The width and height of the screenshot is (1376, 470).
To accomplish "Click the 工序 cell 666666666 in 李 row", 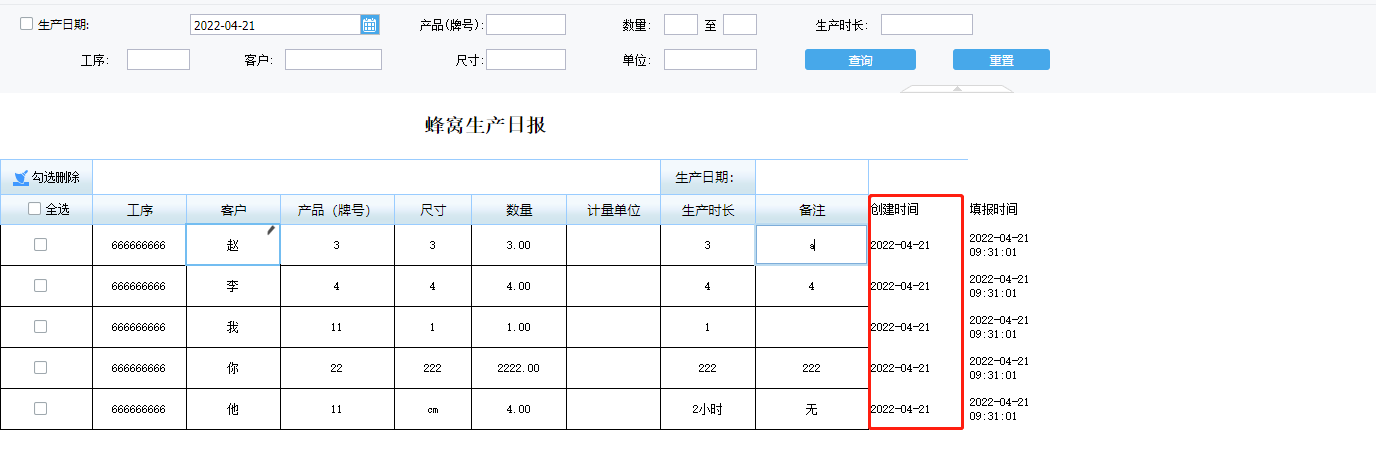I will click(x=139, y=286).
